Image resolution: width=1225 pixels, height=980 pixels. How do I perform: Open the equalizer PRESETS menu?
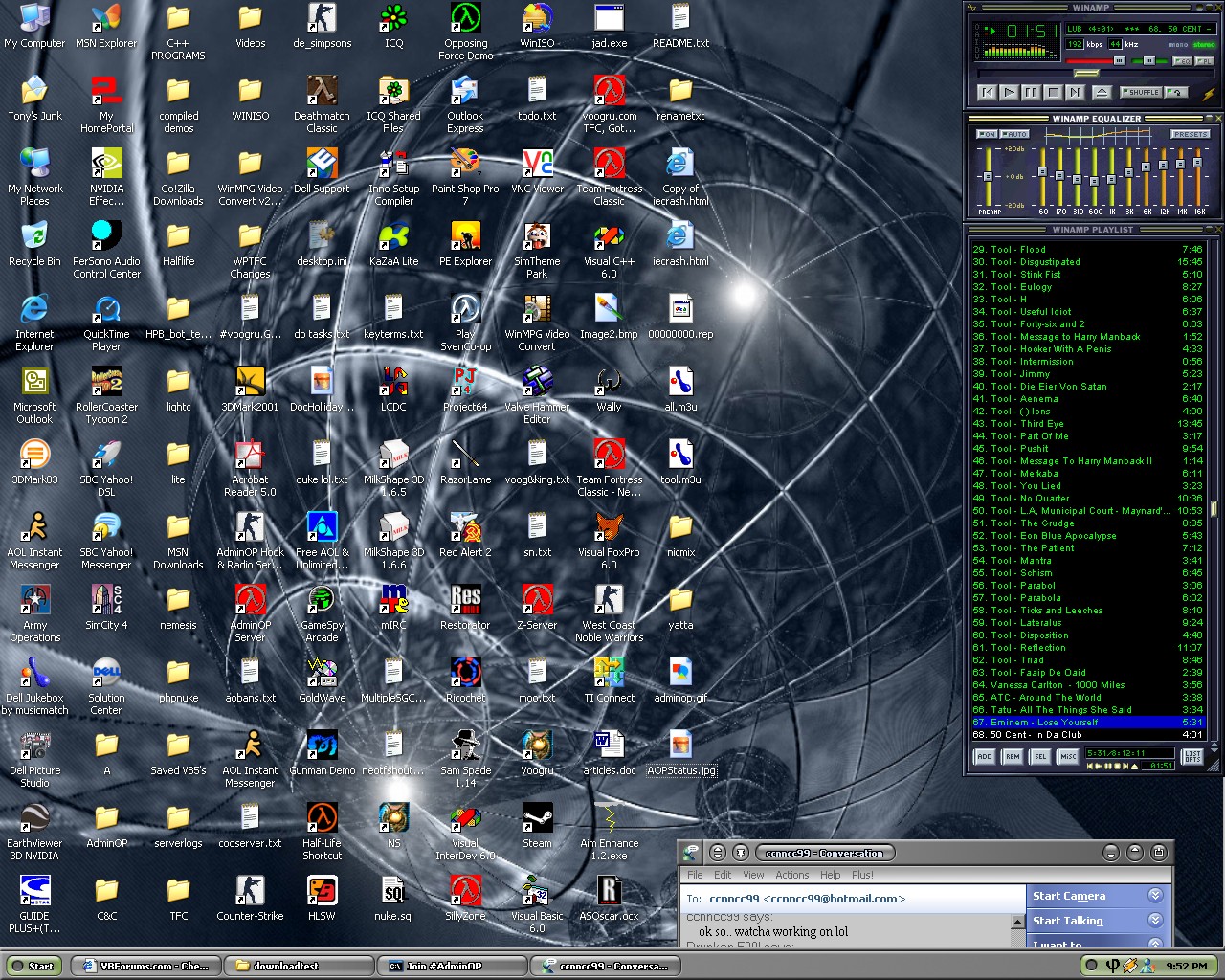coord(1190,134)
